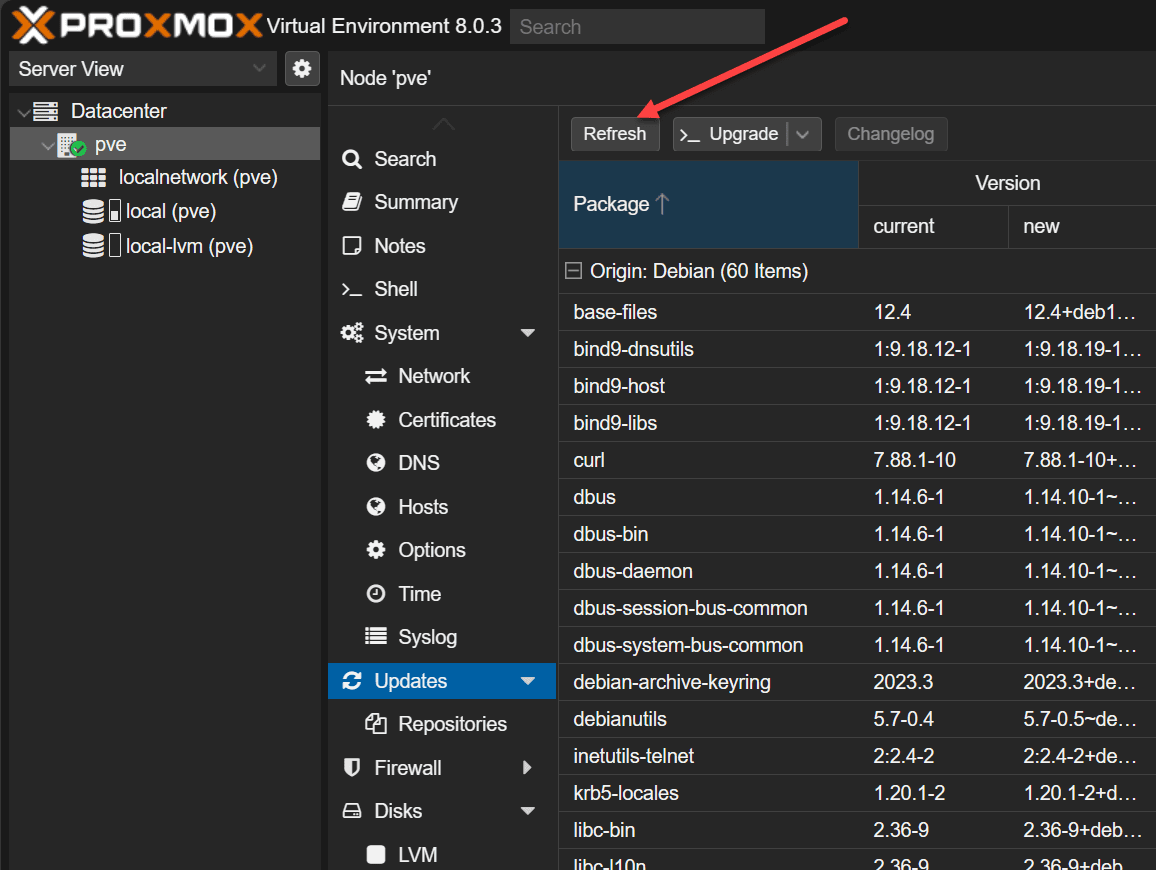Viewport: 1156px width, 870px height.
Task: Click the Shell prompt icon
Action: pos(352,289)
